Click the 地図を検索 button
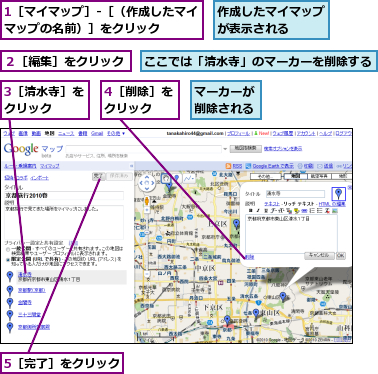Screen dimensions: 378x374 pyautogui.click(x=246, y=148)
